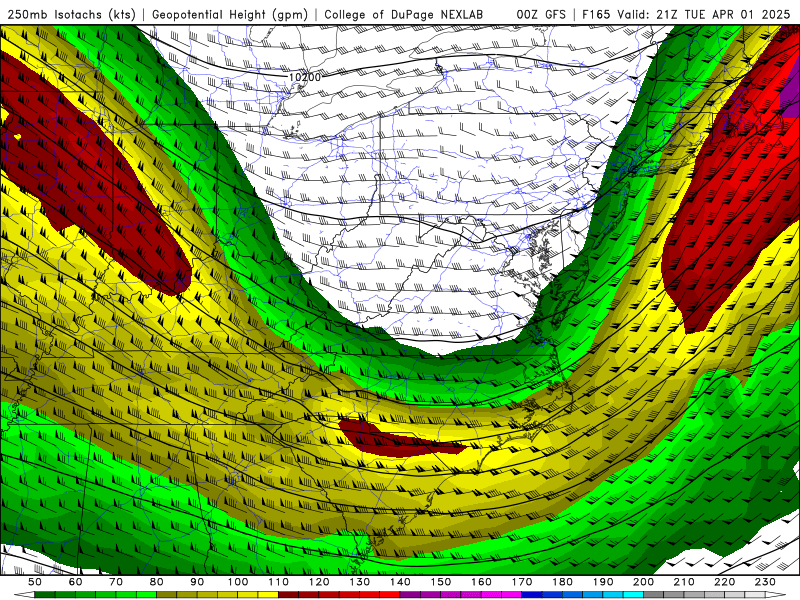The height and width of the screenshot is (600, 800).
Task: Click the "250mb Isotachs (kts)" title text
Action: pyautogui.click(x=72, y=15)
